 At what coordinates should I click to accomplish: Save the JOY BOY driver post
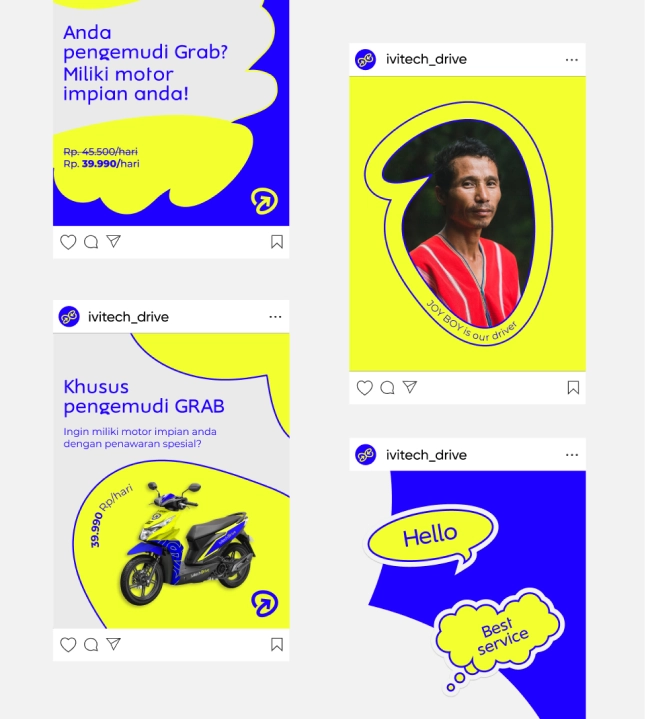pos(573,387)
